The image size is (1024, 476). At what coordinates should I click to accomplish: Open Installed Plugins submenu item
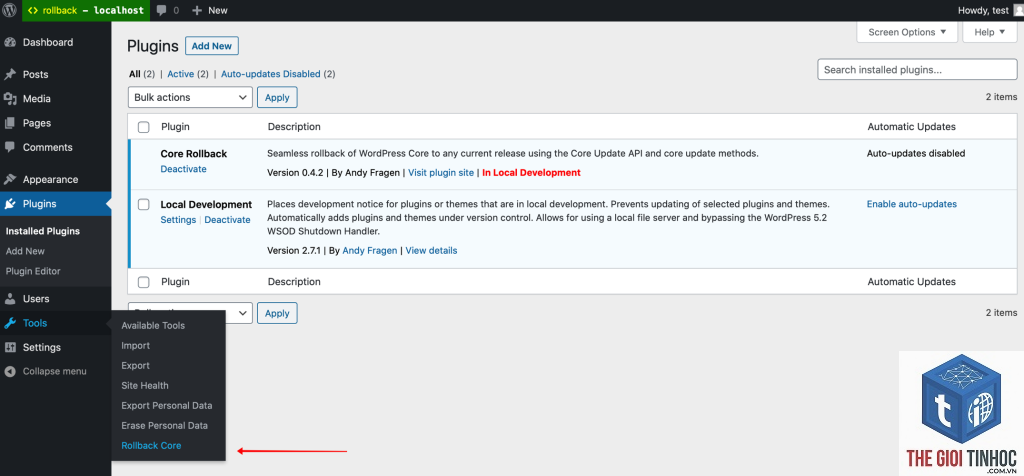[x=42, y=231]
